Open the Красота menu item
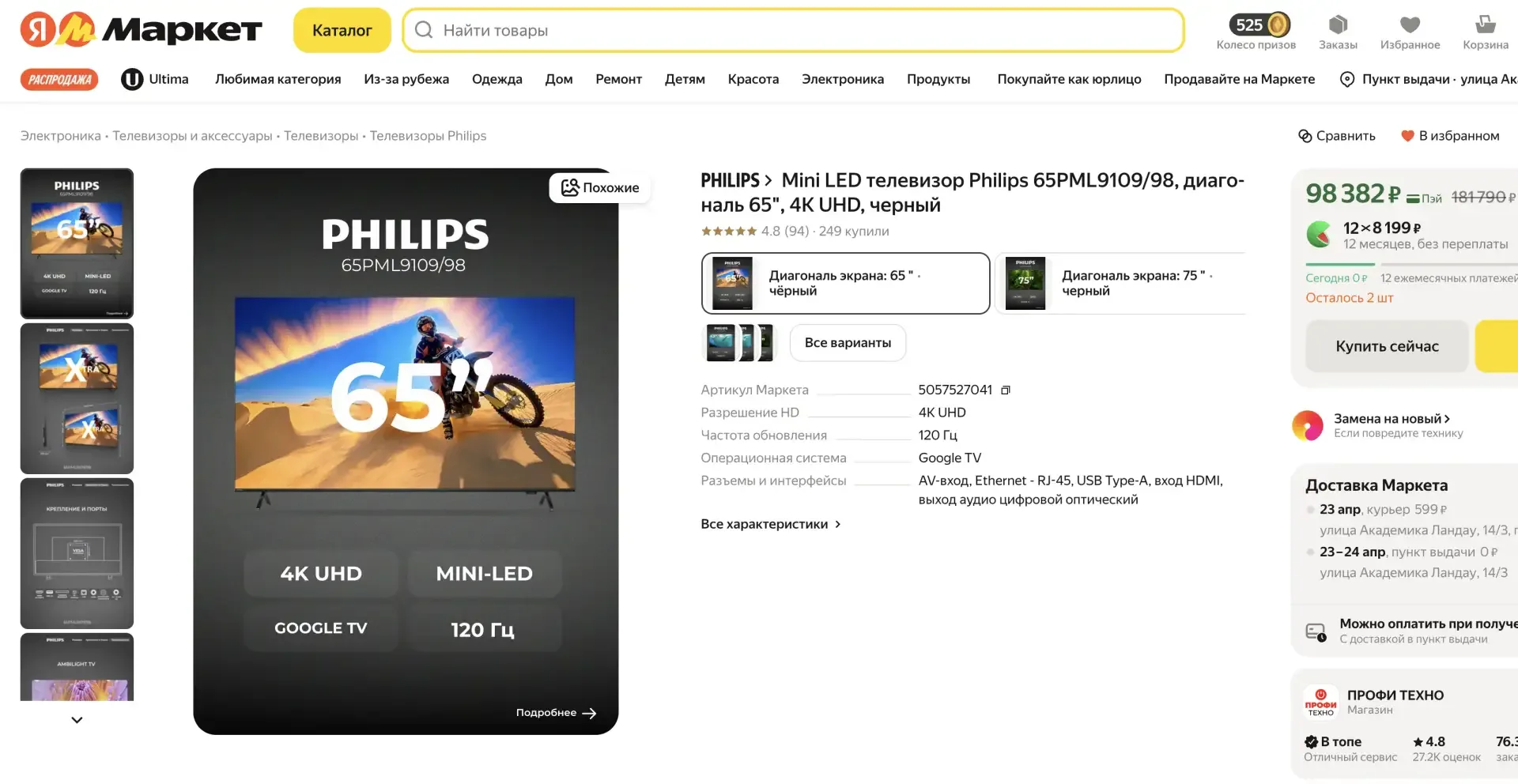This screenshot has width=1518, height=784. pos(753,79)
